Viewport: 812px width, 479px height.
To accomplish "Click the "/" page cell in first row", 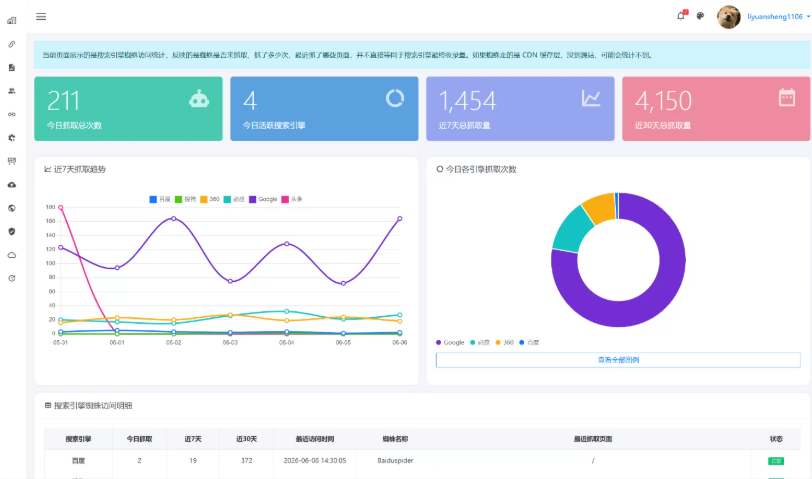I will click(x=593, y=460).
